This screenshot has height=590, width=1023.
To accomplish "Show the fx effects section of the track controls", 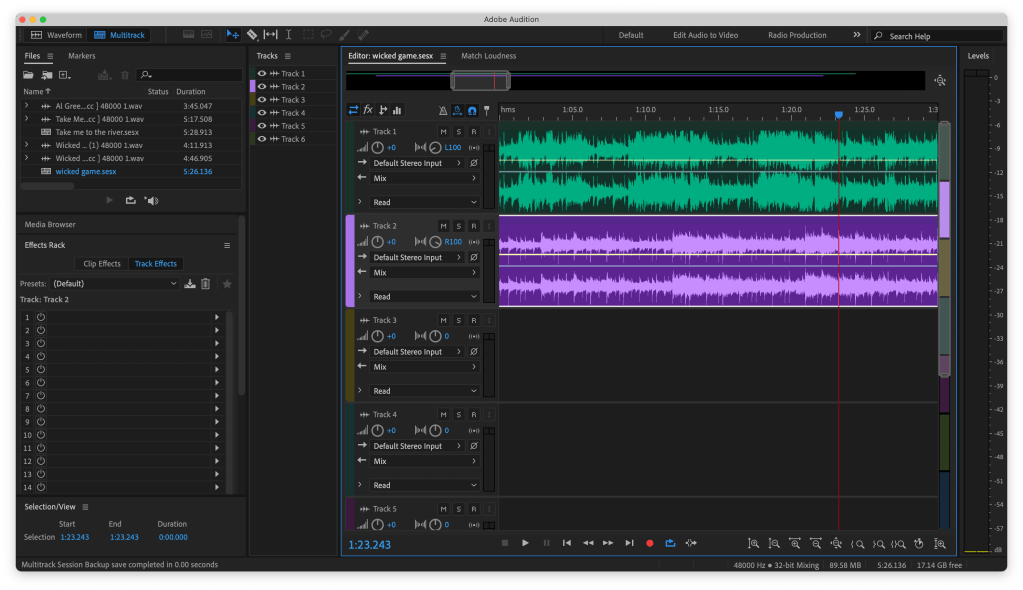I will point(368,110).
